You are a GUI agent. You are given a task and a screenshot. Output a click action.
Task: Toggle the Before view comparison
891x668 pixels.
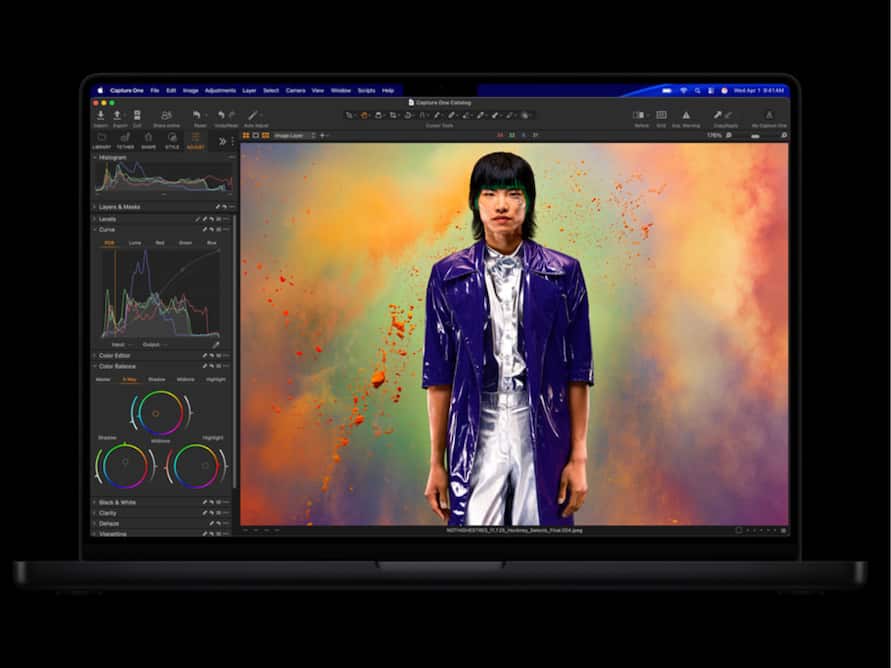[640, 115]
